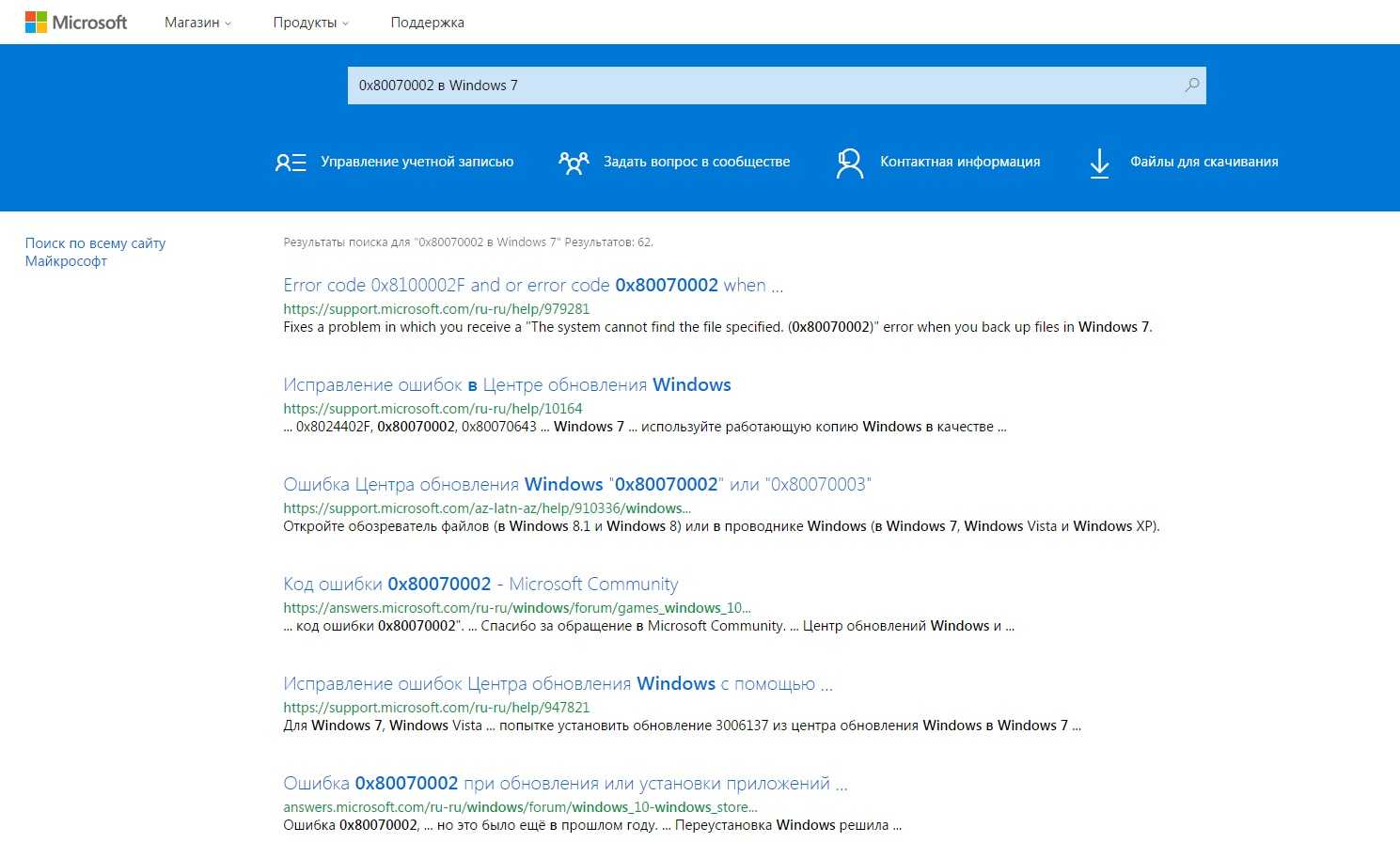Click the help/10164 URL
The image size is (1400, 843).
[x=433, y=409]
